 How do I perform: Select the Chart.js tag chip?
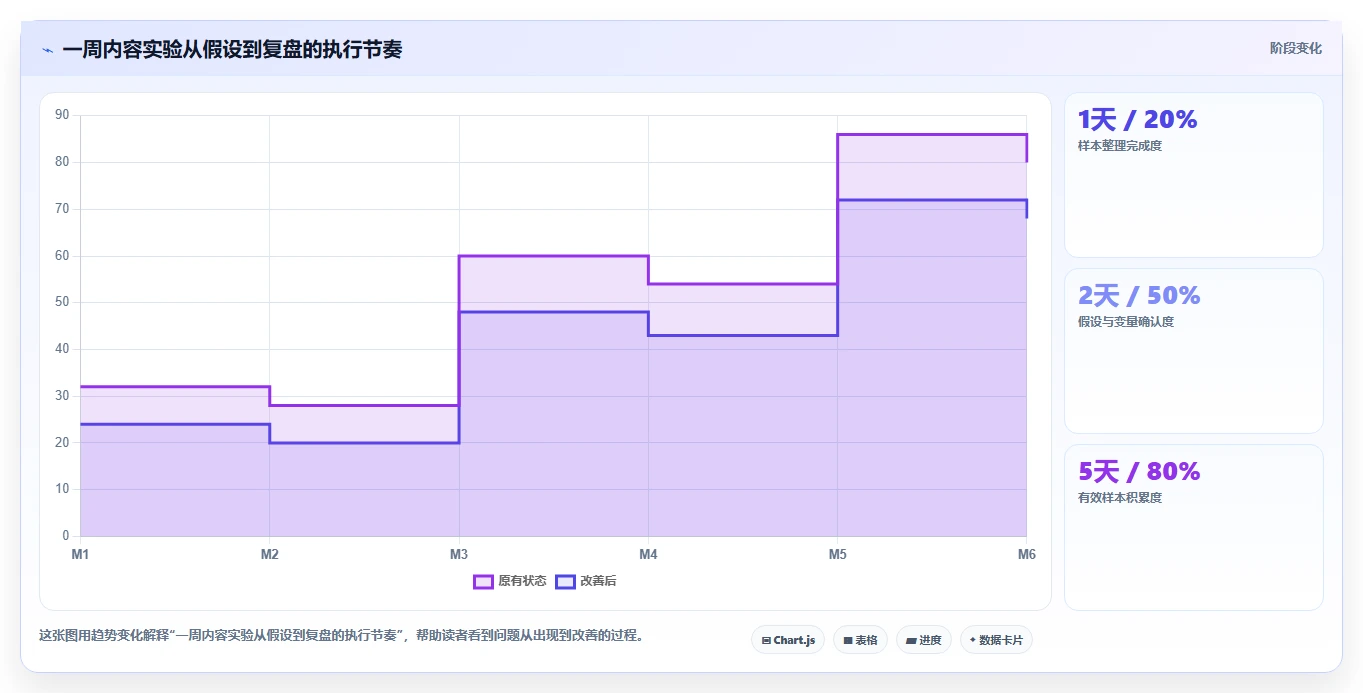click(788, 640)
